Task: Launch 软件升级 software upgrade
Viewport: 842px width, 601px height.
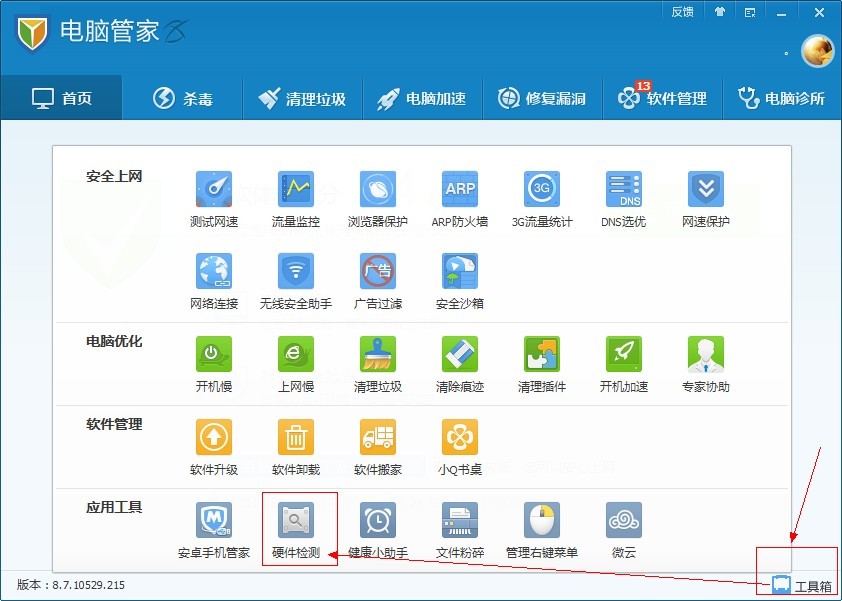Action: [x=214, y=448]
